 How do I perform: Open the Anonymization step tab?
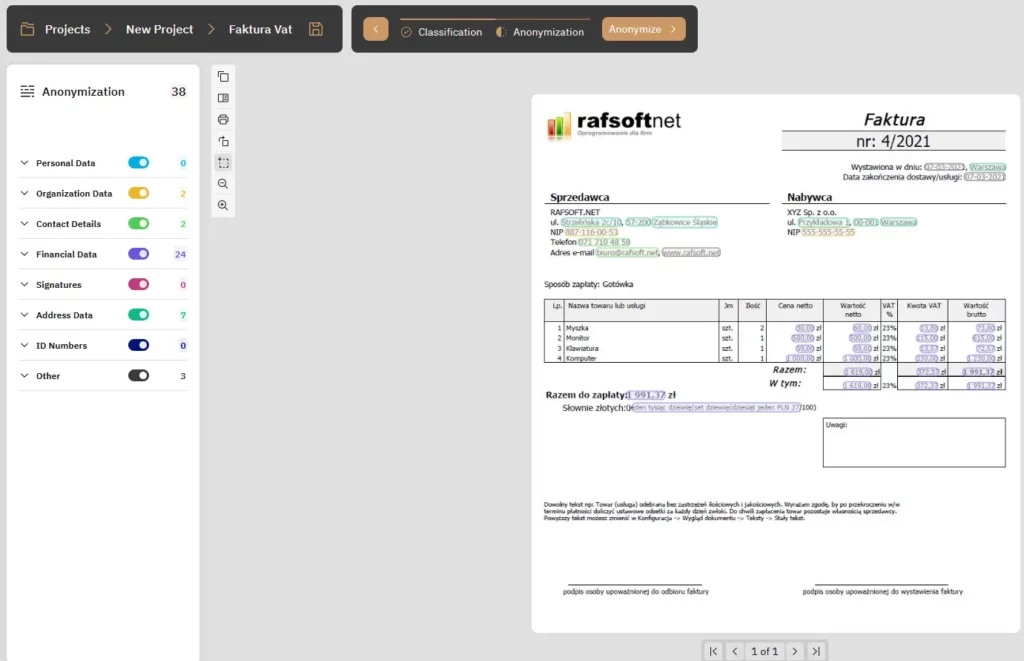point(540,32)
